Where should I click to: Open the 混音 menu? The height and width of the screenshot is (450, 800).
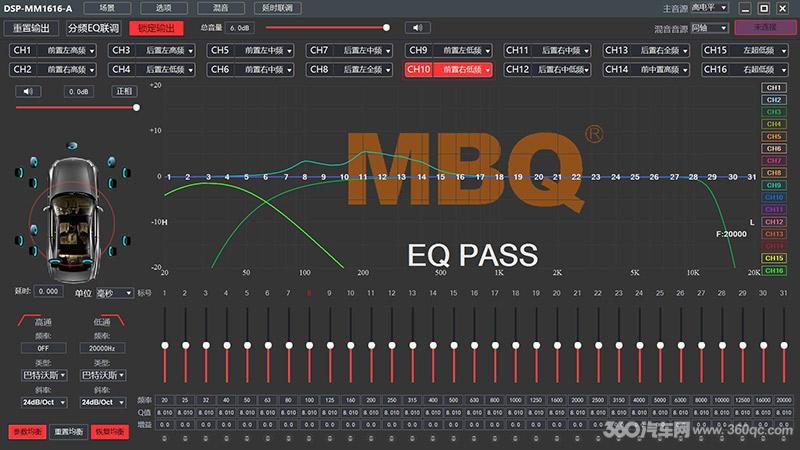(220, 8)
